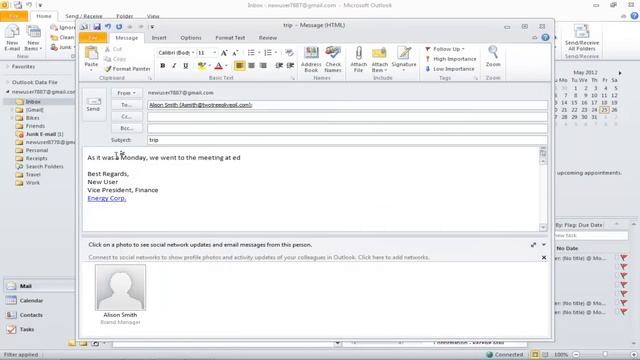Click Send/Receive All Folders
Image resolution: width=640 pixels, height=360 pixels.
582,38
